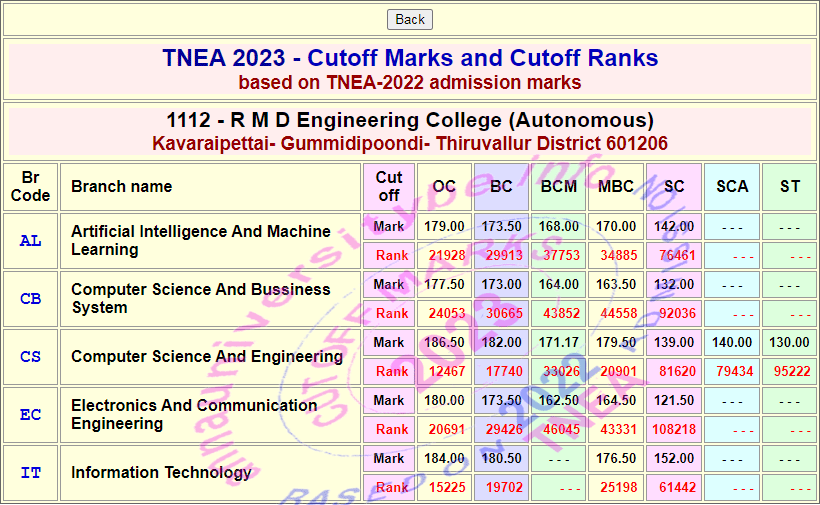820x505 pixels.
Task: Select CS BC mark 182.00
Action: coord(501,342)
